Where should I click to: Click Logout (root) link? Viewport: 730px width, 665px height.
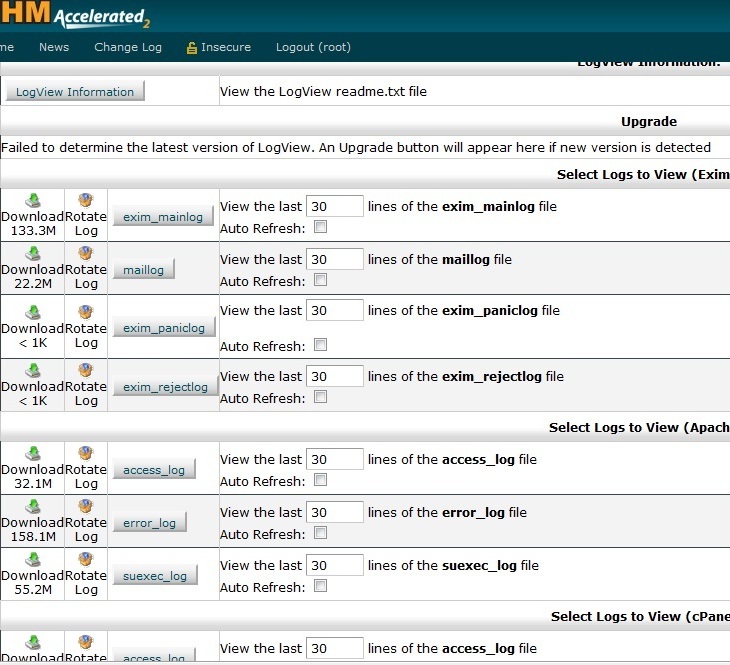[313, 47]
